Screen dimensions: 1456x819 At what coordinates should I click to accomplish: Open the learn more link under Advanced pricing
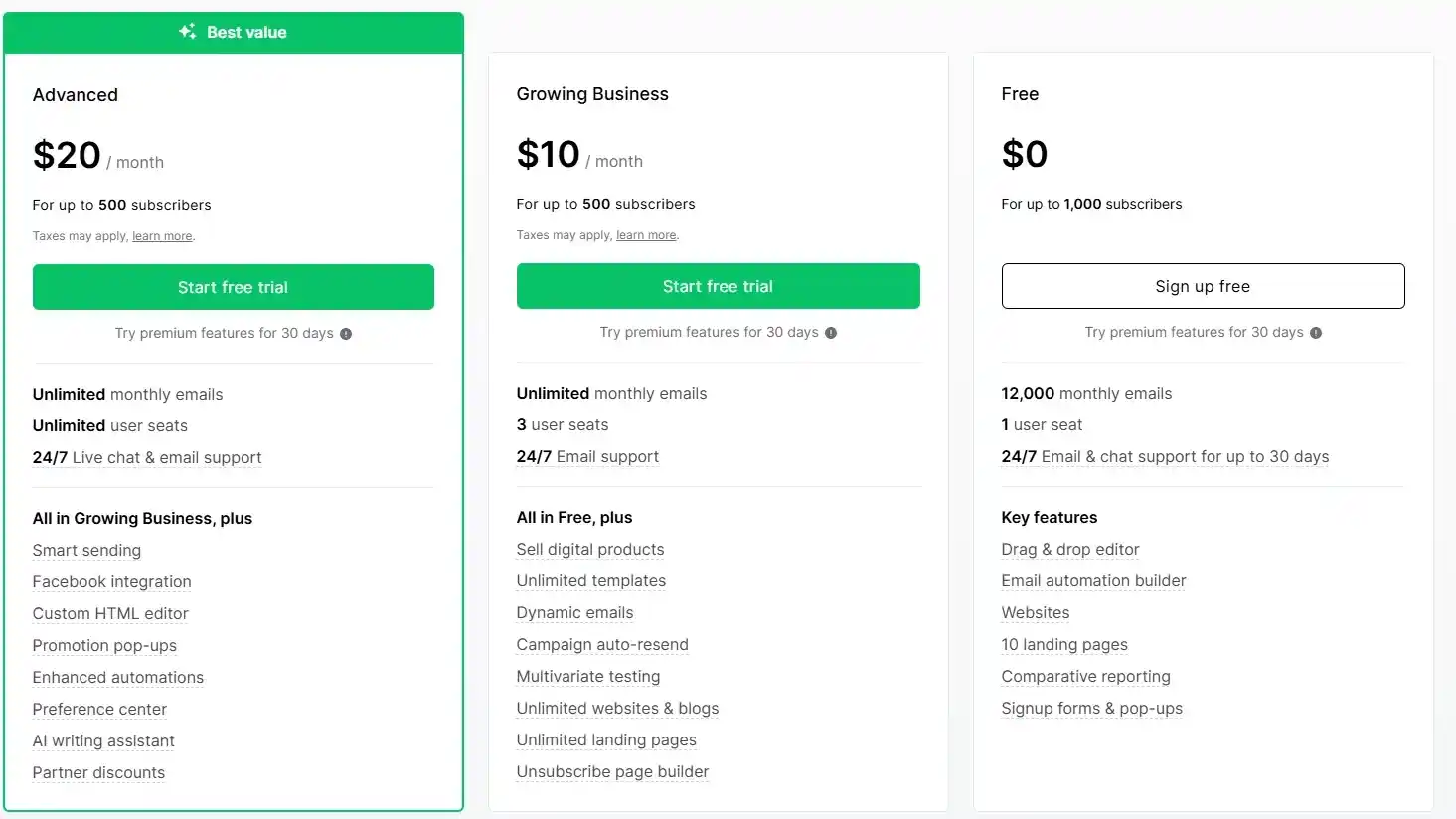(162, 235)
